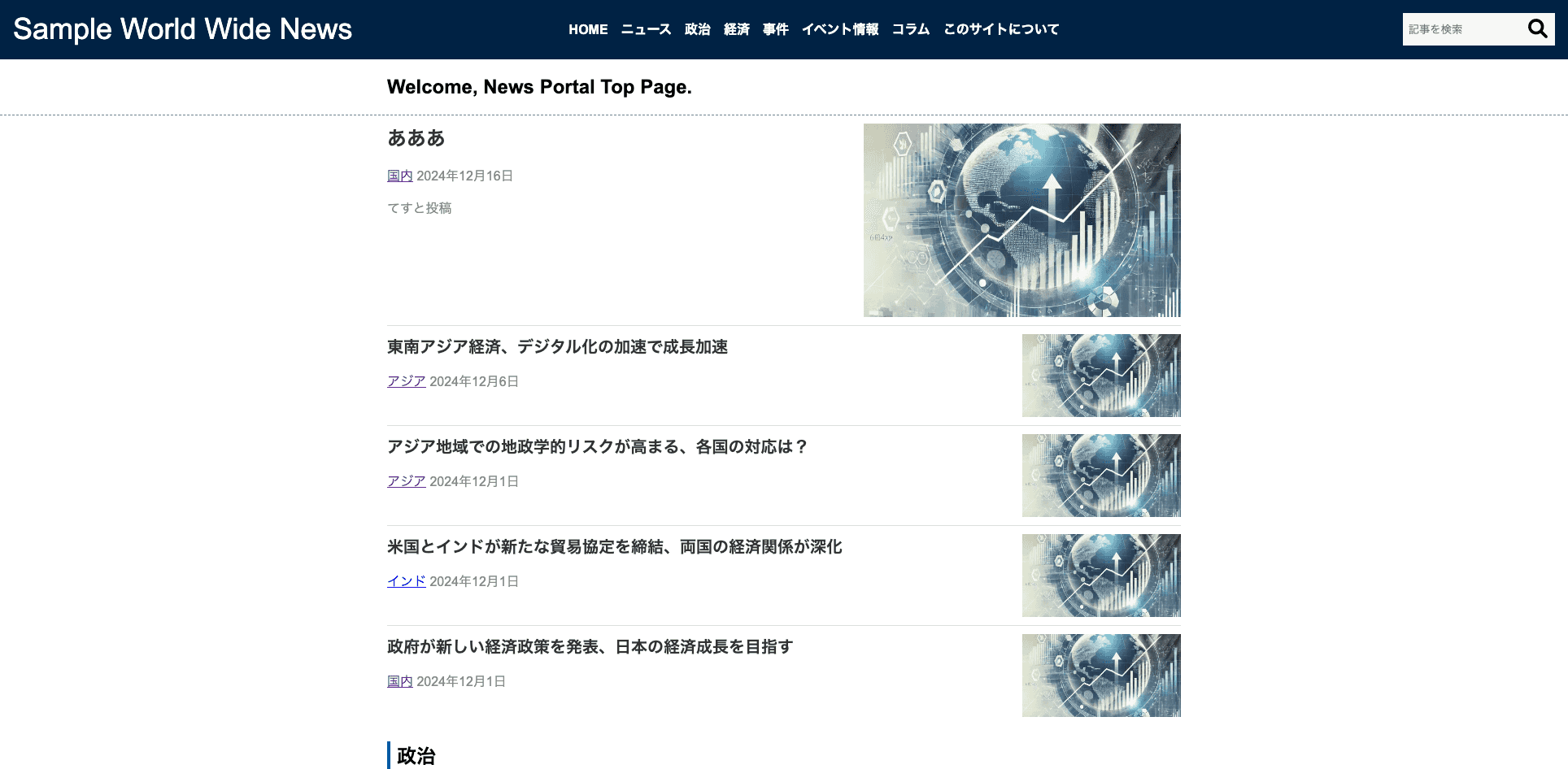Screen dimensions: 1568x769
Task: Click the image next to the US-India trade article
Action: click(1101, 575)
